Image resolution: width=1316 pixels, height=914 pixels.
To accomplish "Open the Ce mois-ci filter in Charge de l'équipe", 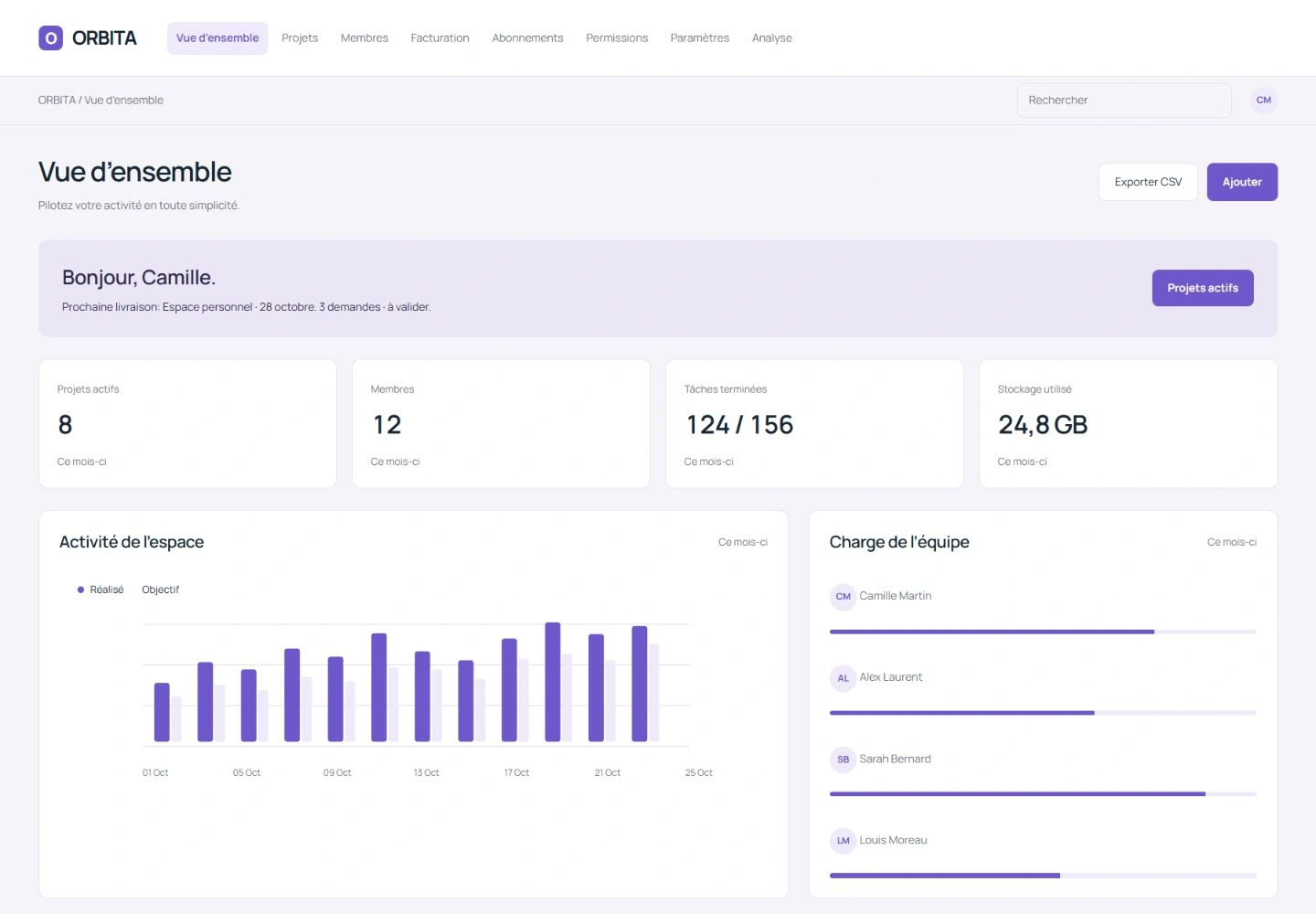I will click(1232, 542).
